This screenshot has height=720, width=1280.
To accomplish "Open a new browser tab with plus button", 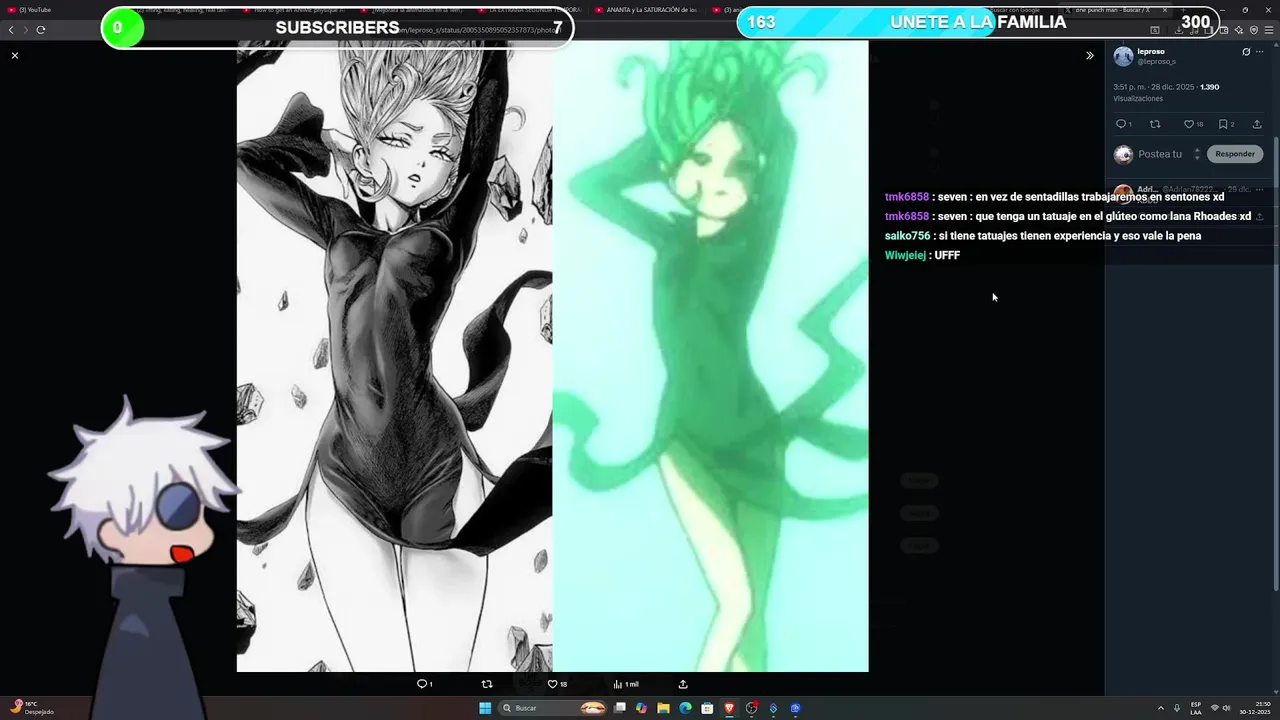I will point(1181,10).
